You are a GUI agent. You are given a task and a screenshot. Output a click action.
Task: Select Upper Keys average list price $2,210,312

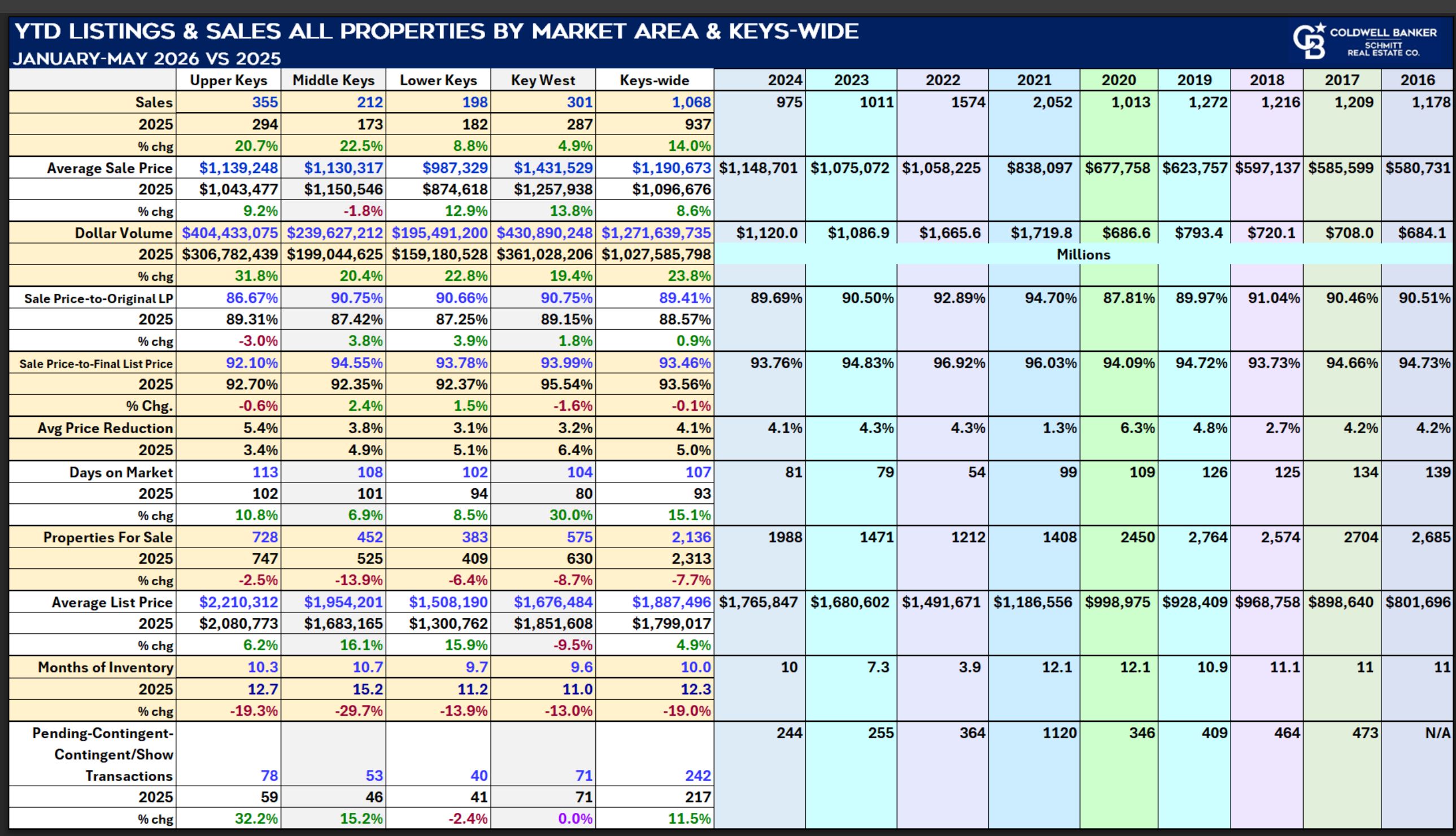coord(238,602)
